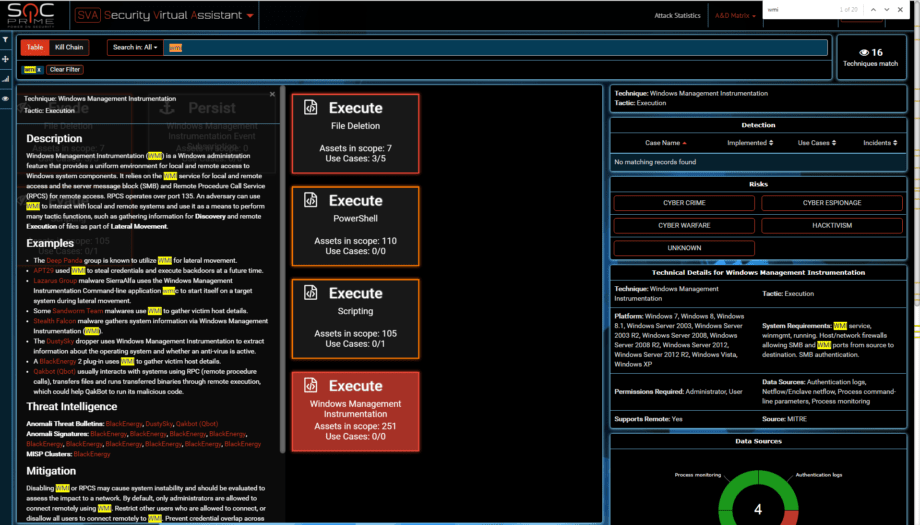Sort detection table by Case Name
This screenshot has height=525, width=920.
tap(662, 143)
